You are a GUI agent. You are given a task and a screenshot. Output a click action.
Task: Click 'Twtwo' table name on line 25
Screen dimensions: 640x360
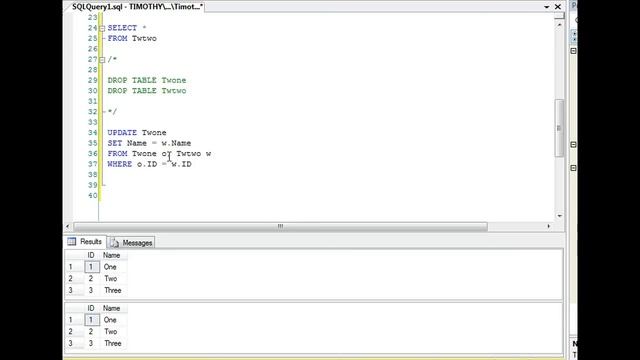coord(144,38)
